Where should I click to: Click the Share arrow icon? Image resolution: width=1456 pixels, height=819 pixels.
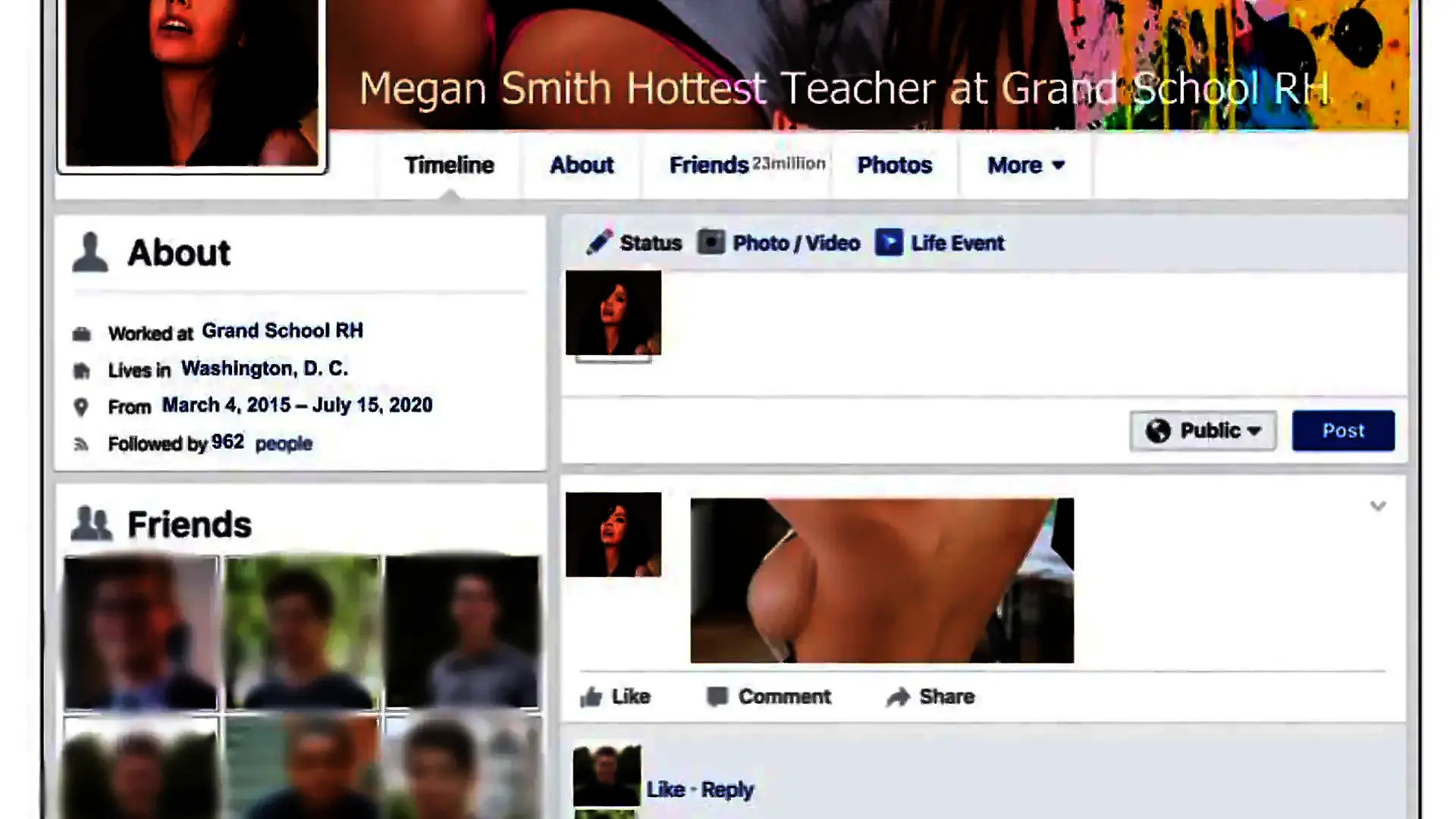pos(899,696)
